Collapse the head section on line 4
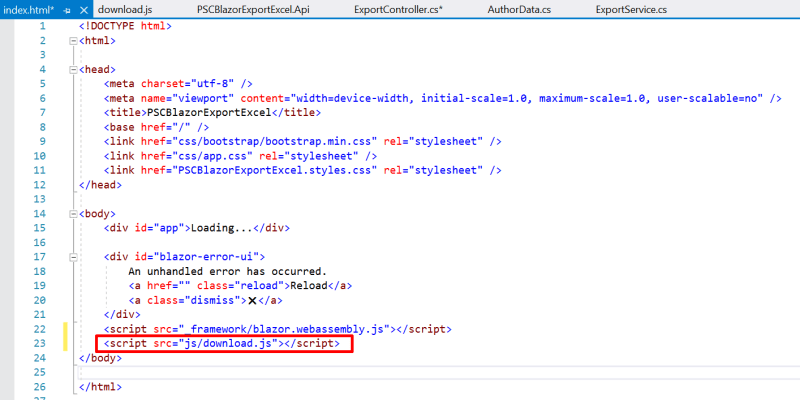 pos(73,69)
